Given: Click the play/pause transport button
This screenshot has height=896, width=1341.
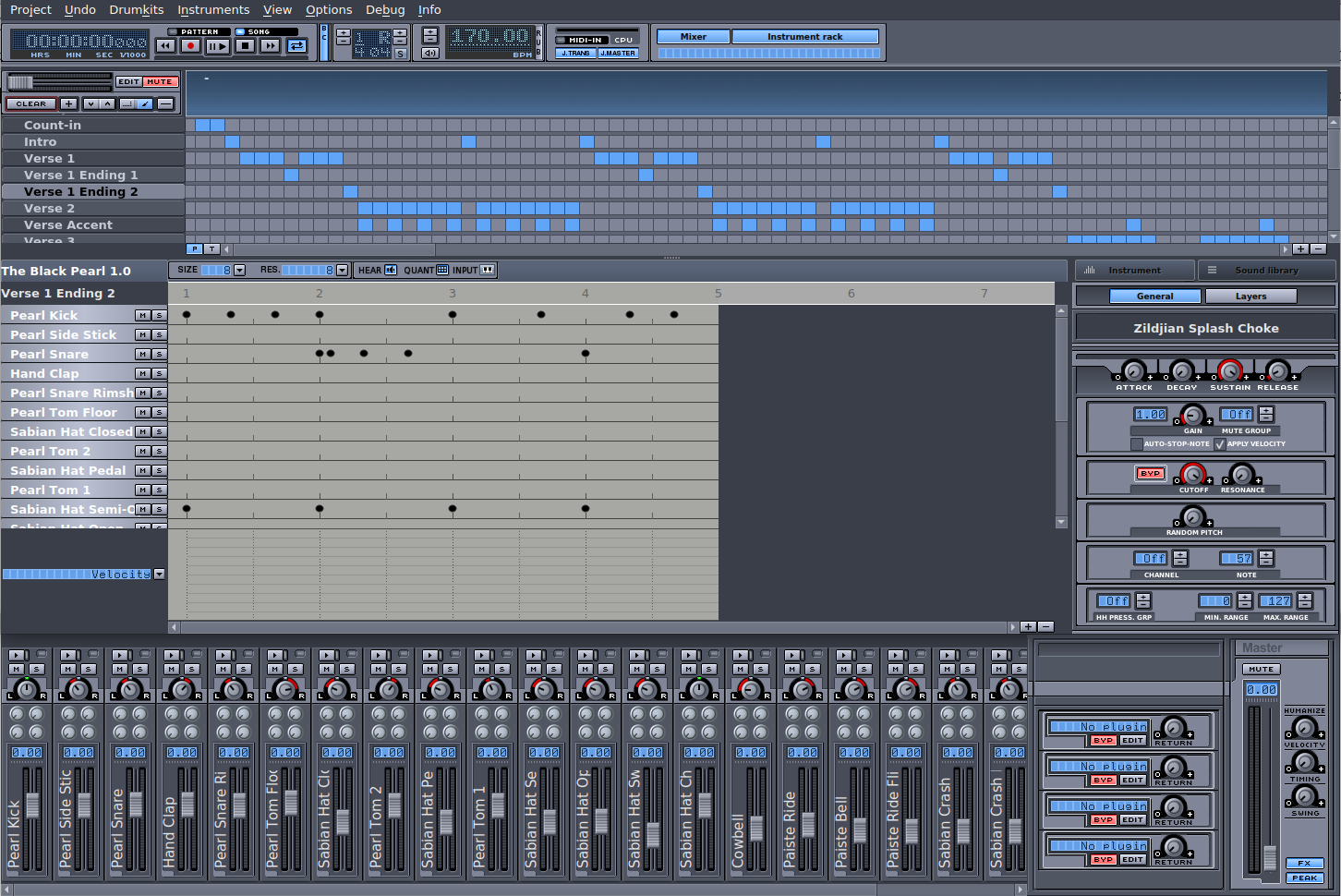Looking at the screenshot, I should click(x=218, y=45).
